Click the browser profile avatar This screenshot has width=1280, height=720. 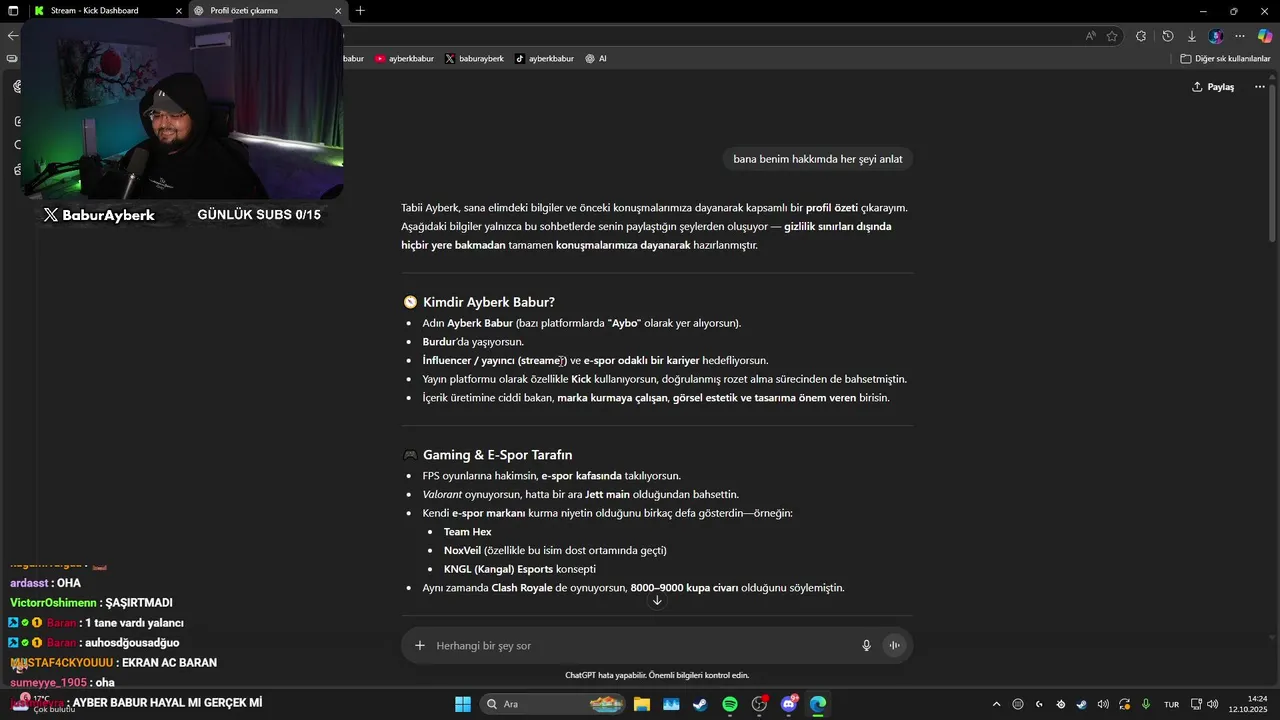[1216, 36]
